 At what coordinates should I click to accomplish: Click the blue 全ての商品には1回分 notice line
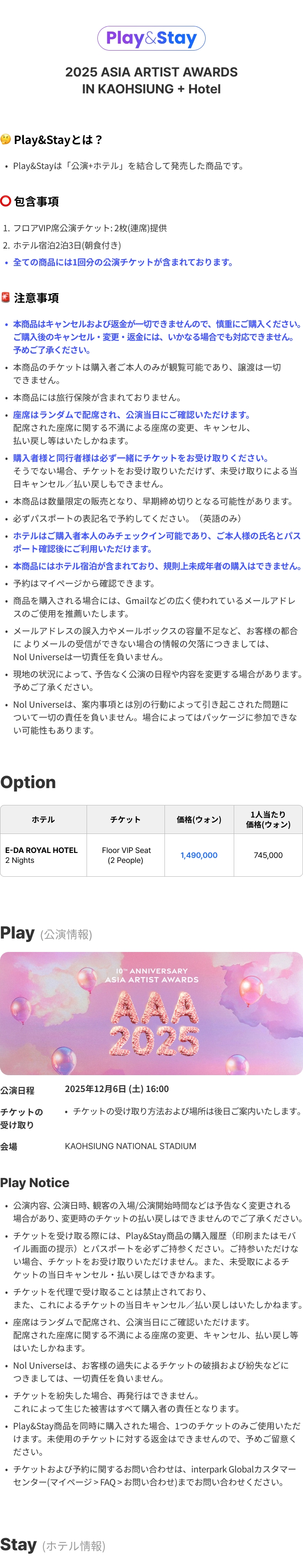coord(123,262)
